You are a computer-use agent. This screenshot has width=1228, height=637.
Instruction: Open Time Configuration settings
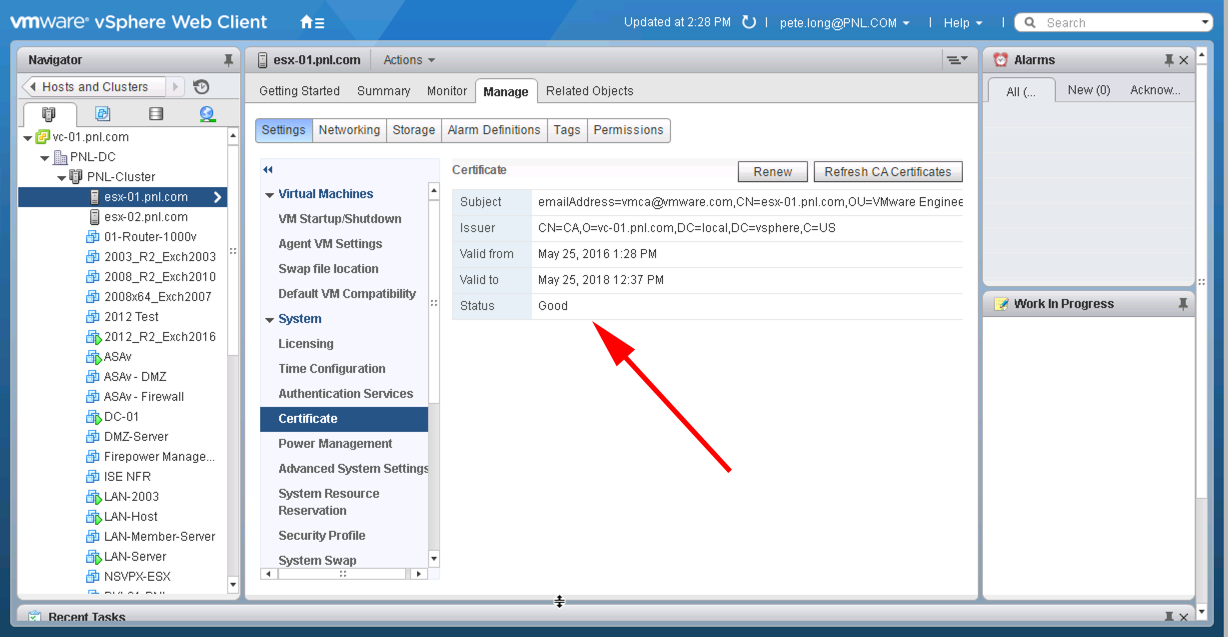[x=332, y=369]
